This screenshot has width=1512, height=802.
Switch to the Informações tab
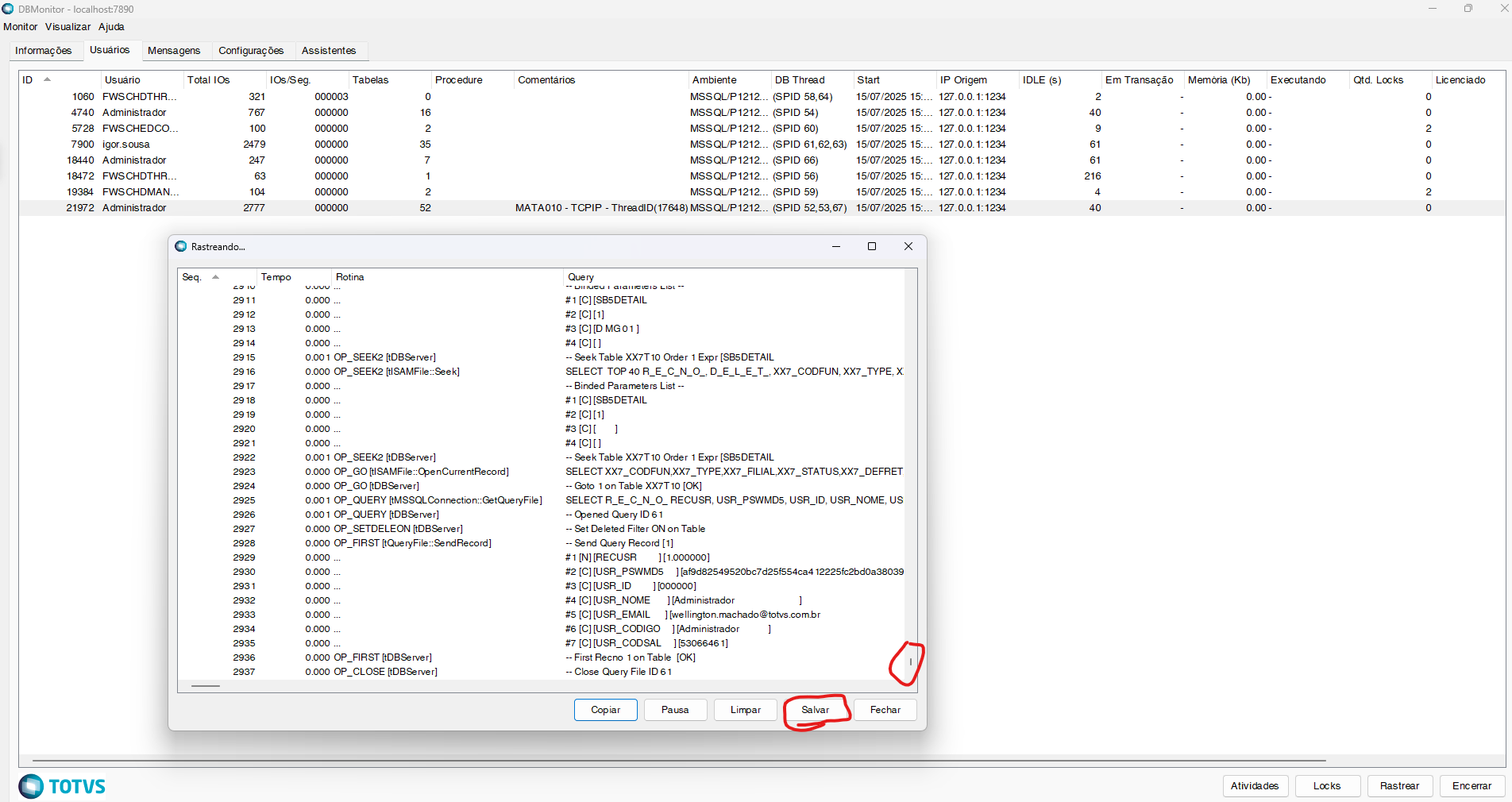(x=44, y=51)
